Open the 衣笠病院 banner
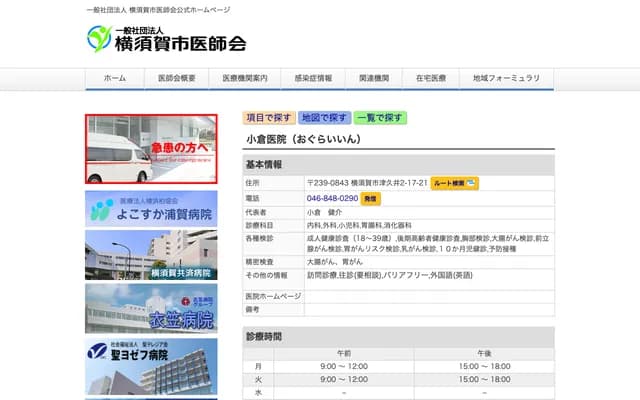Viewport: 640px width, 400px height. pyautogui.click(x=151, y=309)
